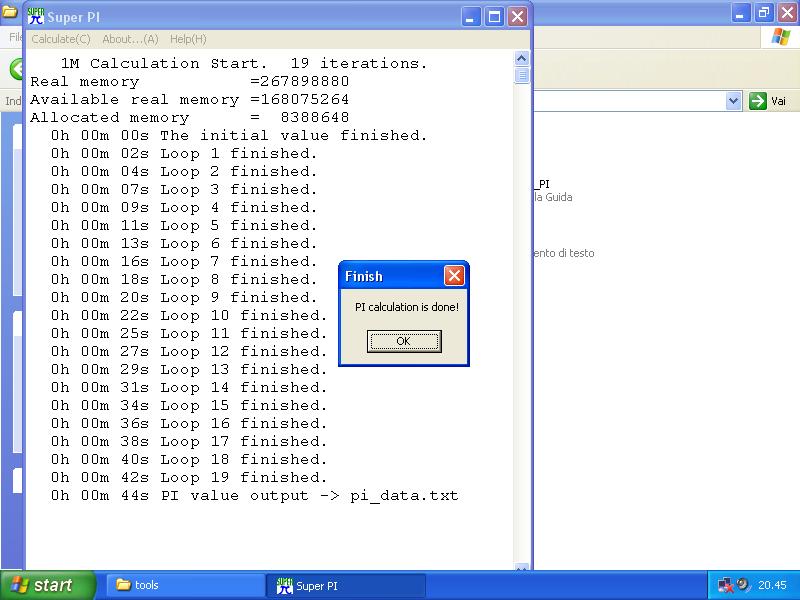Open the Windows start menu
800x600 pixels.
coord(48,585)
